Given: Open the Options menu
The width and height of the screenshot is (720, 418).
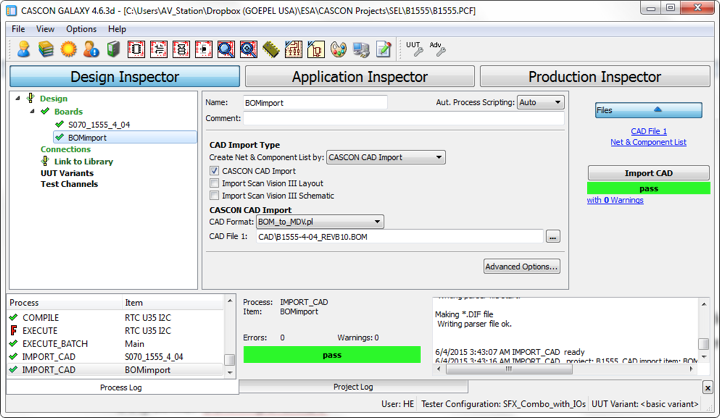Looking at the screenshot, I should tap(81, 29).
